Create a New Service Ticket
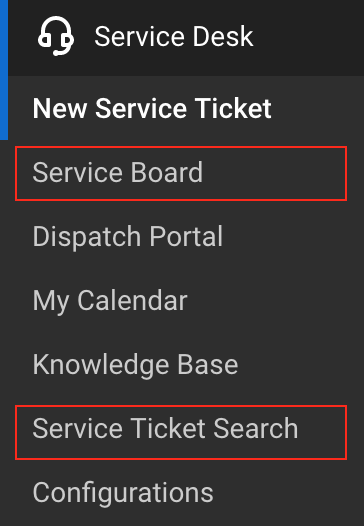Viewport: 364px width, 526px height. 152,108
